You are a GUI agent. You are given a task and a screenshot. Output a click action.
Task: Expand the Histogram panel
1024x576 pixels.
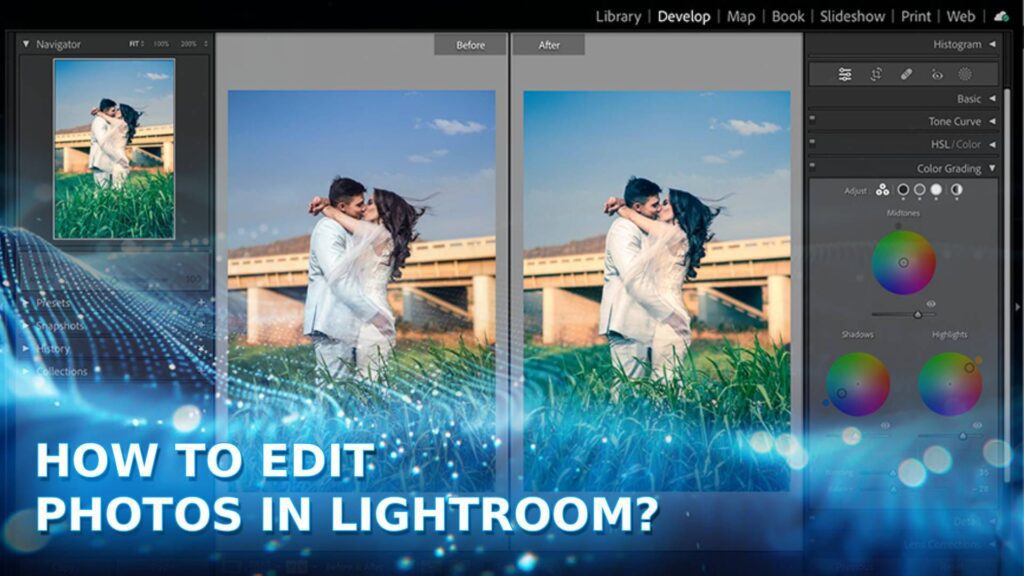click(992, 44)
